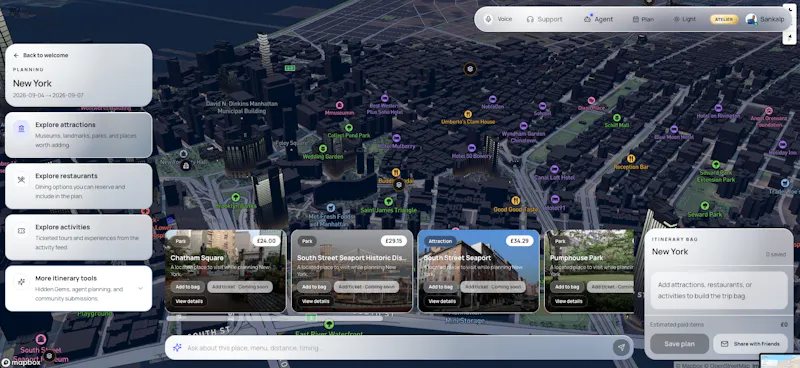Click the Saint James Triangle park marker
800x368 pixels.
coord(388,202)
